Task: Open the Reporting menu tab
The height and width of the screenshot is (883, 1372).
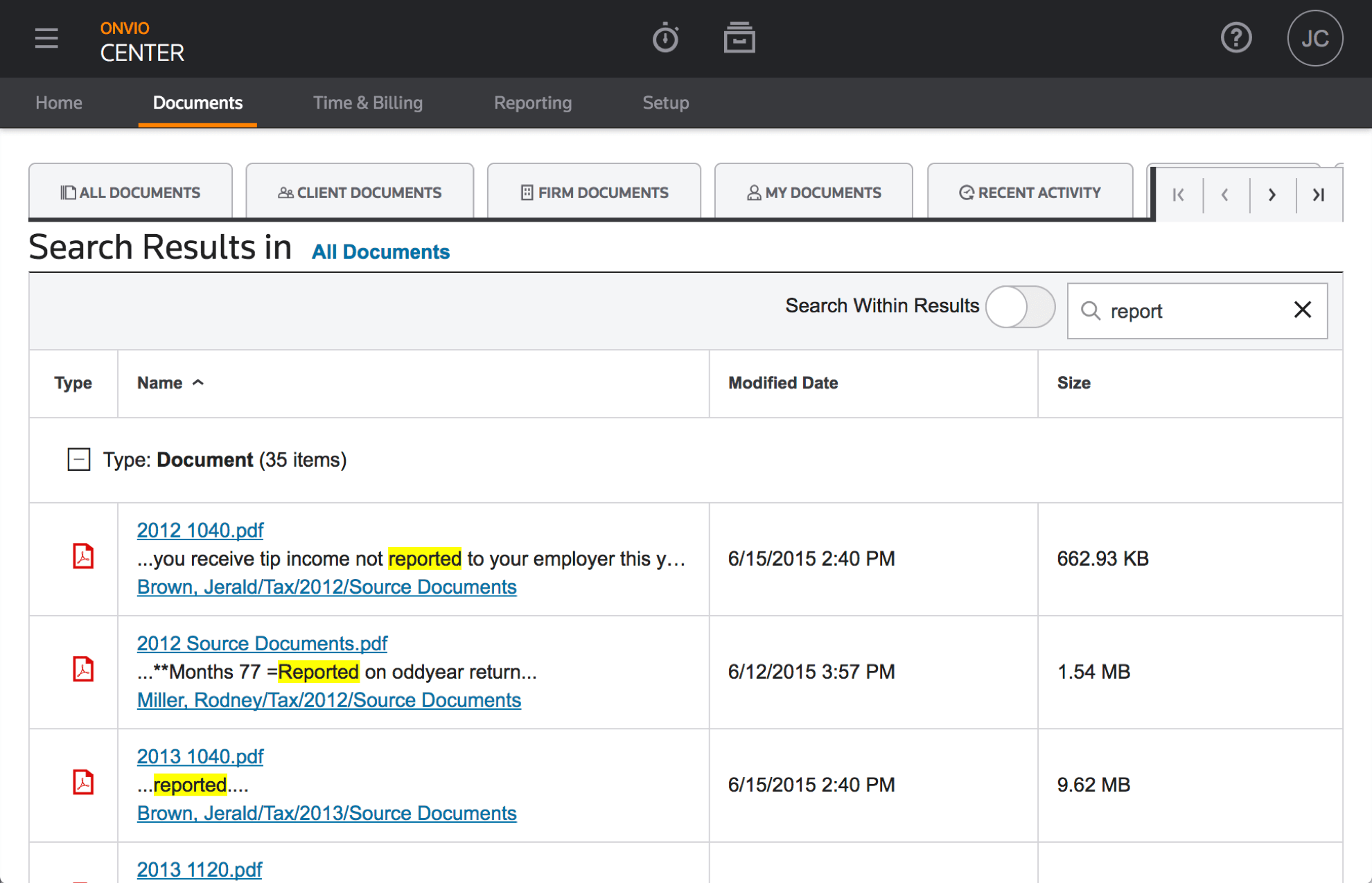Action: 533,102
